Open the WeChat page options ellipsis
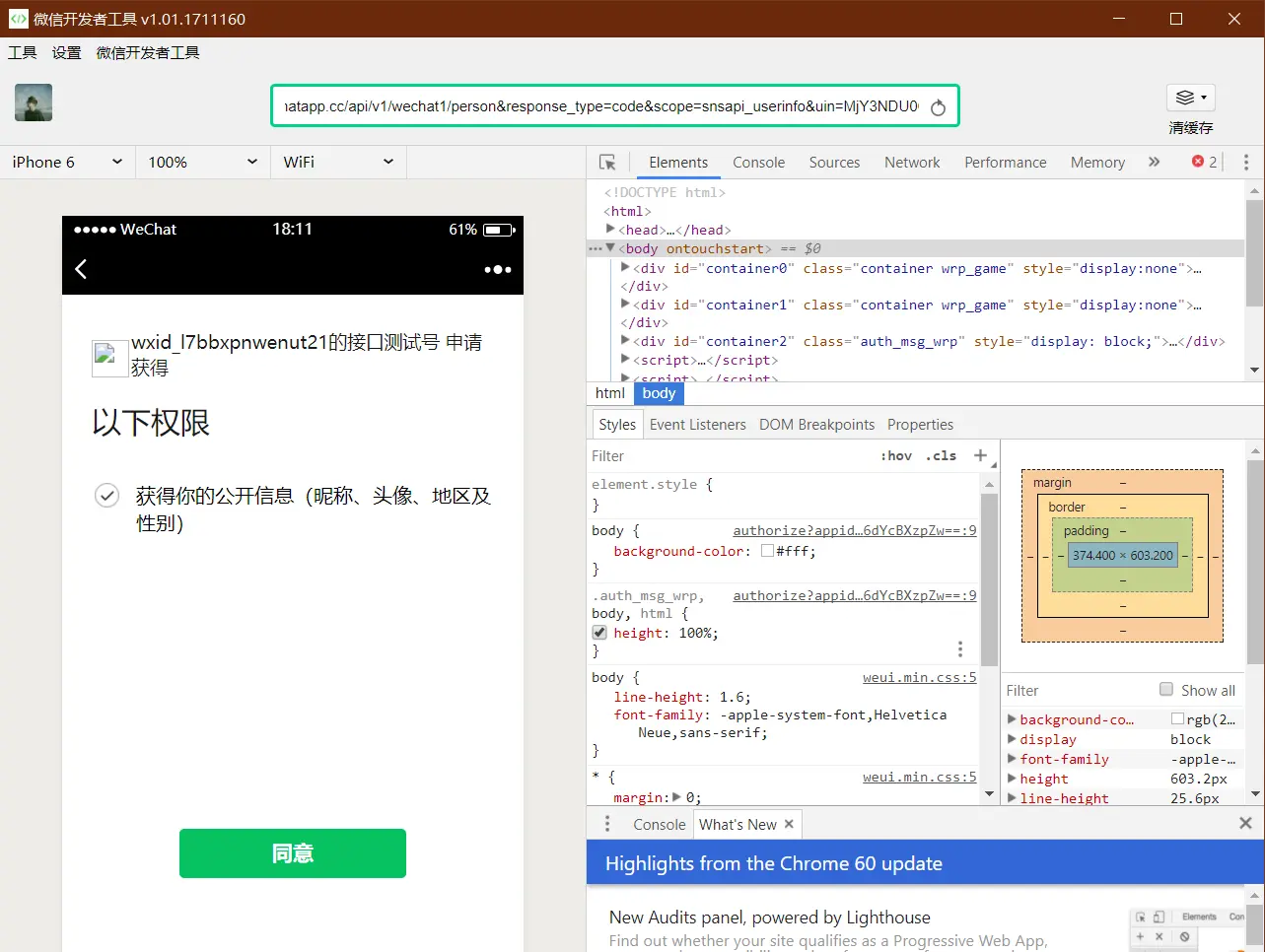 coord(498,269)
